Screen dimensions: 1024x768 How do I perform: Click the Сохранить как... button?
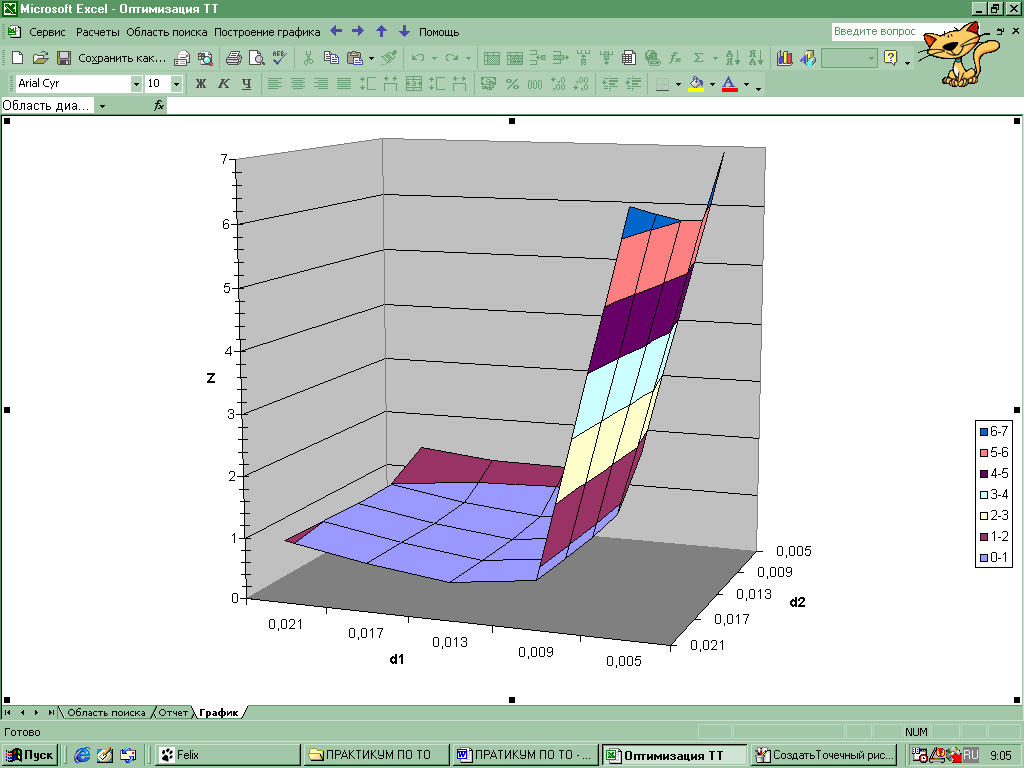tap(122, 58)
